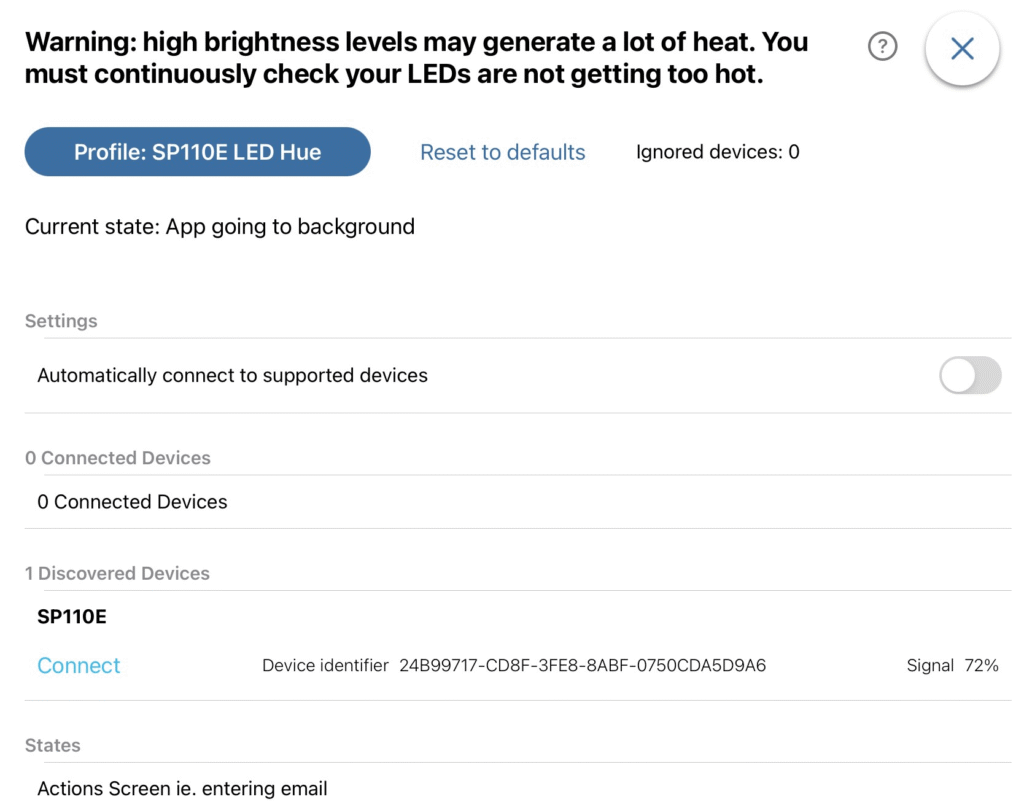Viewport: 1024px width, 810px height.
Task: Select the SP110E discovered device name
Action: (72, 617)
